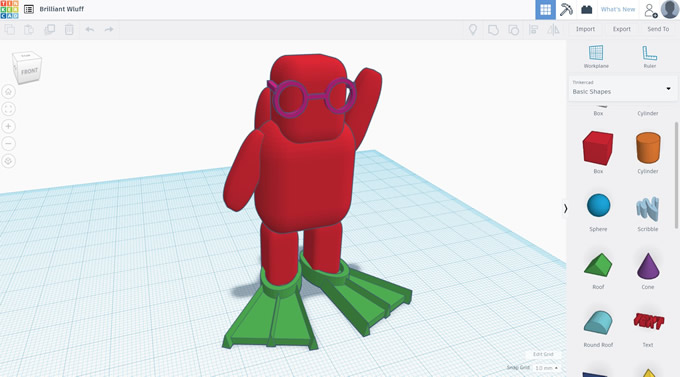680x377 pixels.
Task: Toggle show all hidden lightbulb icon
Action: 473,30
